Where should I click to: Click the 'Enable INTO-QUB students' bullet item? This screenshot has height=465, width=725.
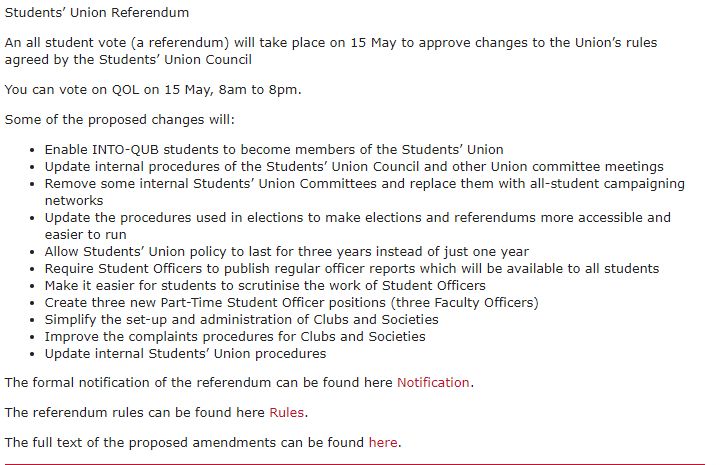274,150
